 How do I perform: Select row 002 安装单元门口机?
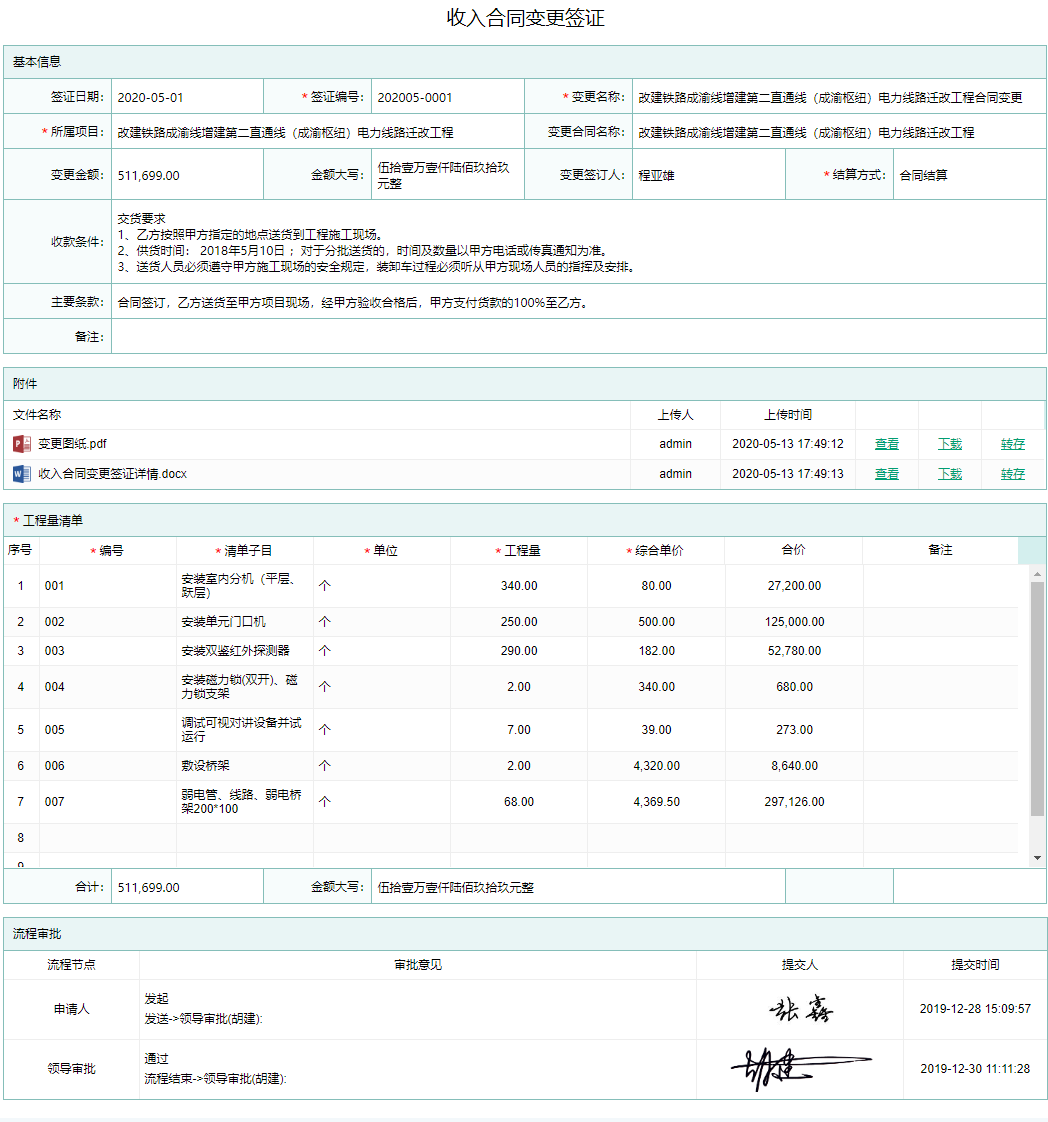pyautogui.click(x=223, y=622)
